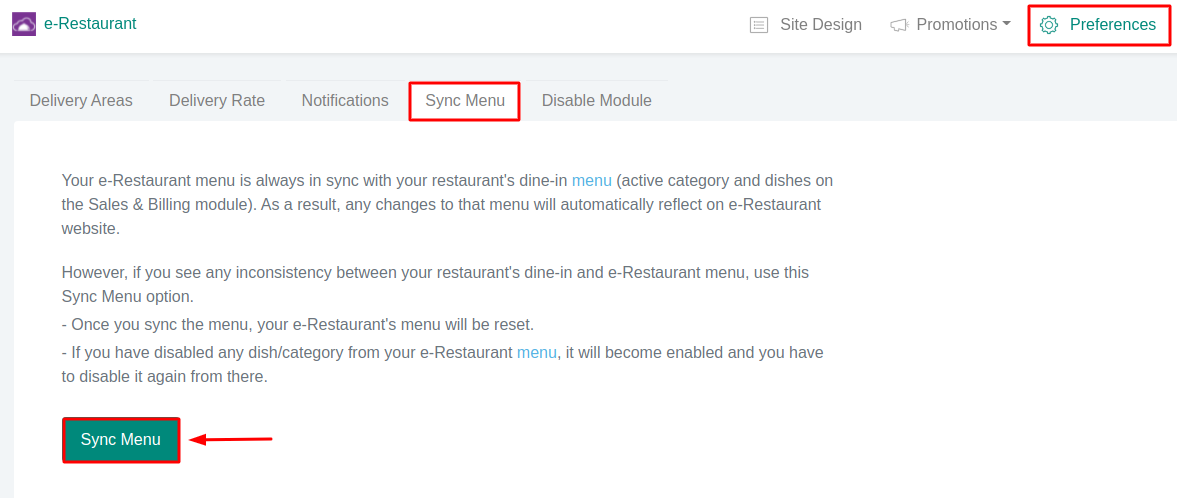The image size is (1177, 498).
Task: Click the e-Restaurant brand name text
Action: (x=90, y=24)
